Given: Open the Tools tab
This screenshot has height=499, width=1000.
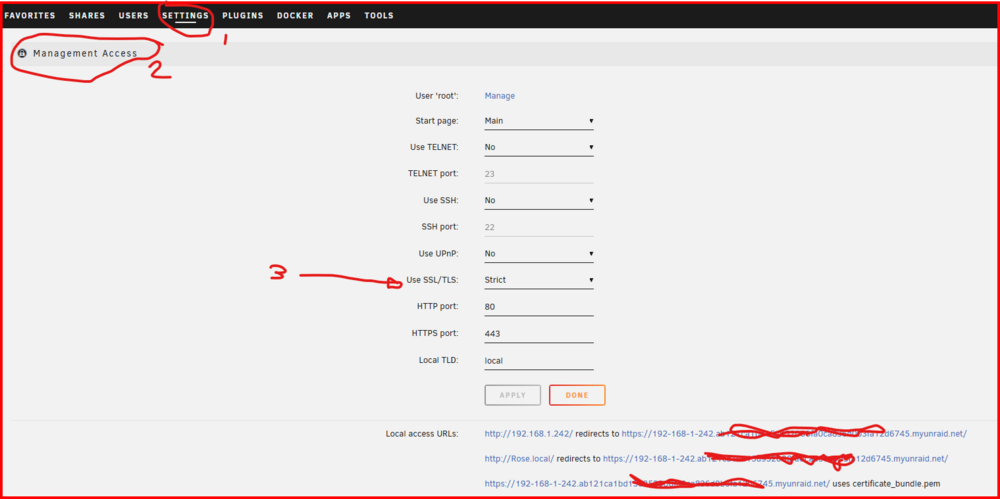Looking at the screenshot, I should [379, 15].
